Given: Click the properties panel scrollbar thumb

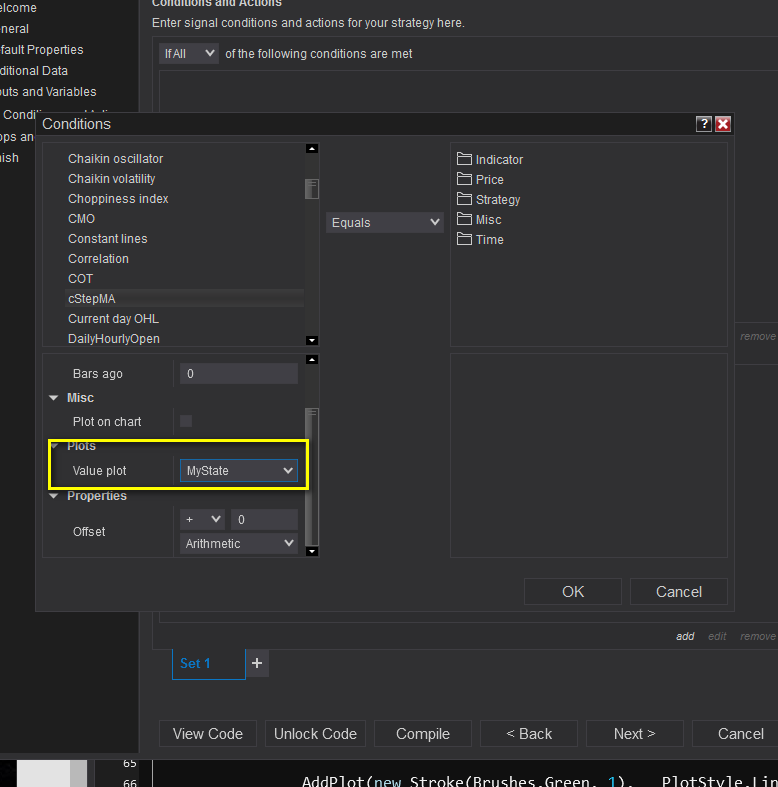Looking at the screenshot, I should [x=312, y=477].
